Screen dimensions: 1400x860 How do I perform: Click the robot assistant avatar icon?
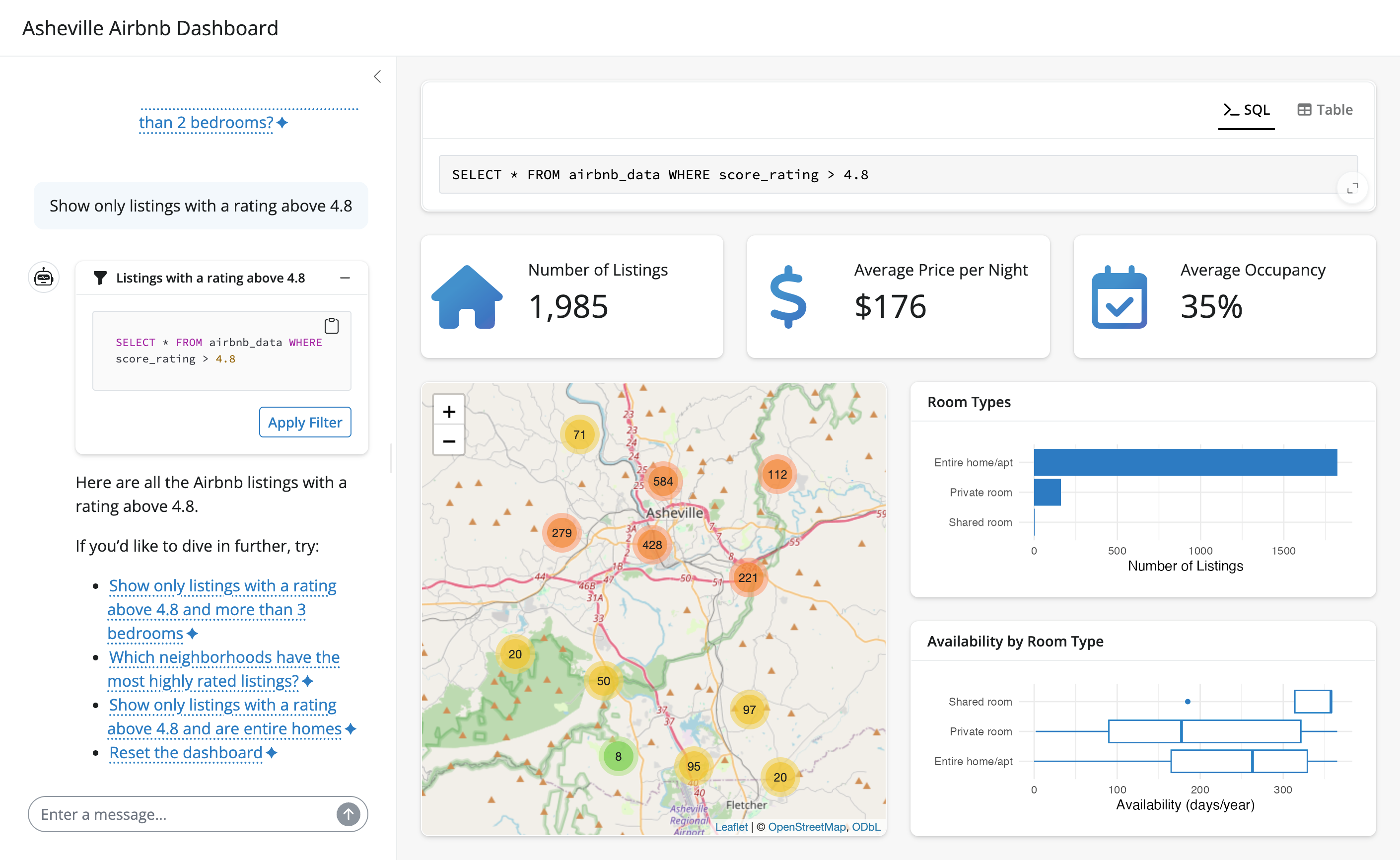click(x=43, y=277)
